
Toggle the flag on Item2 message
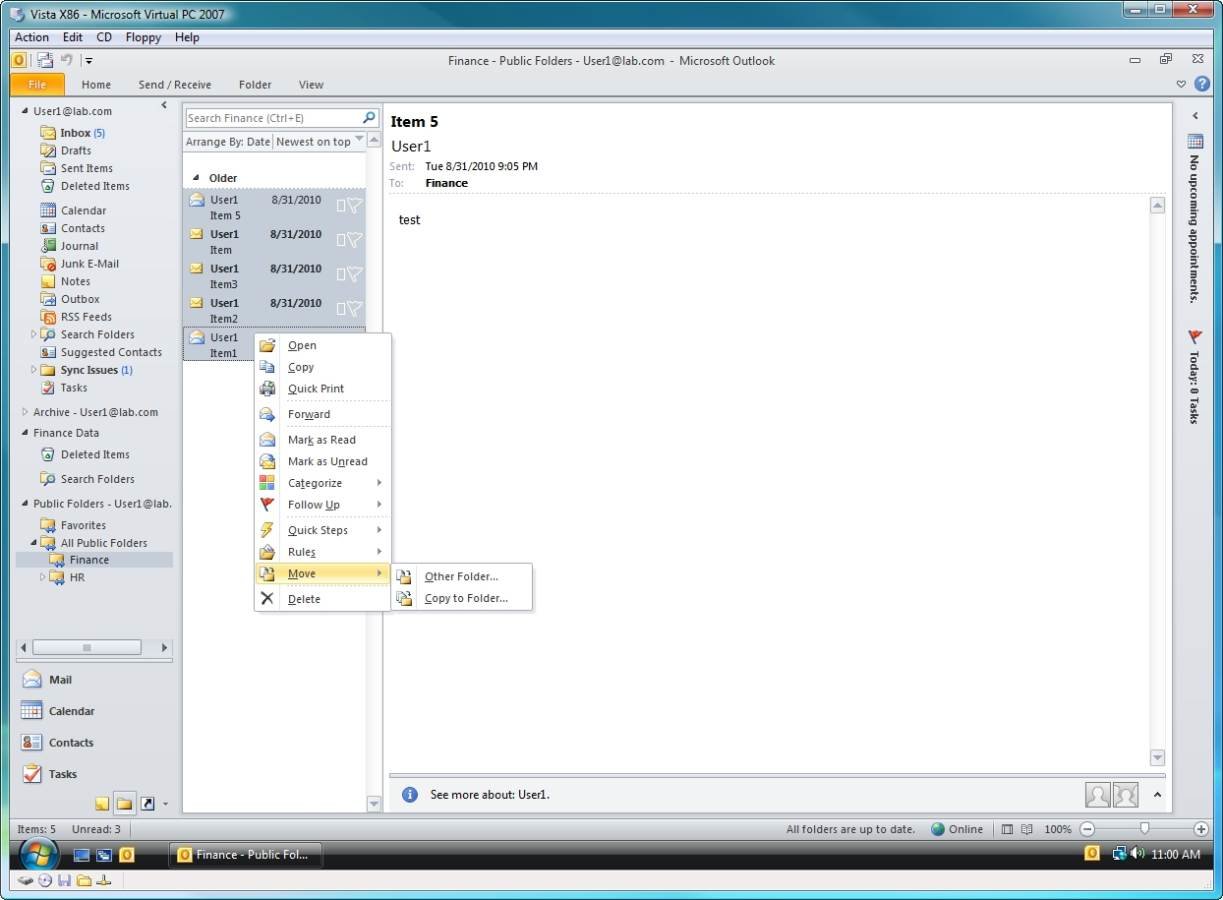[x=354, y=309]
